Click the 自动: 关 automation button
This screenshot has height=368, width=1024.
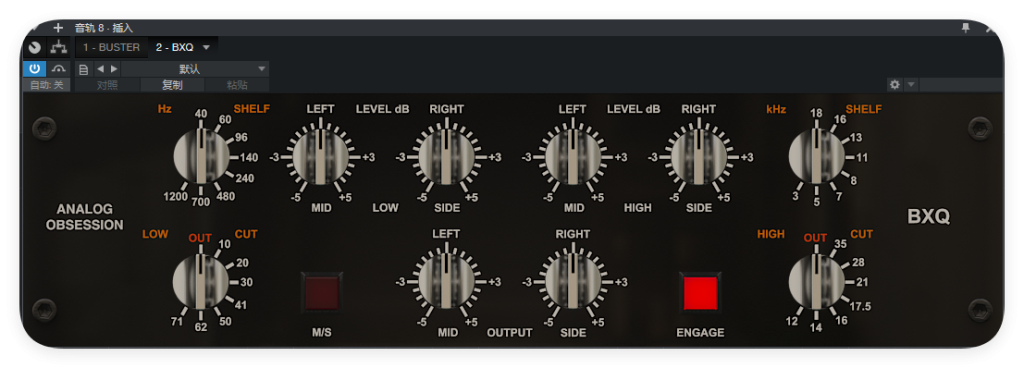coord(46,85)
